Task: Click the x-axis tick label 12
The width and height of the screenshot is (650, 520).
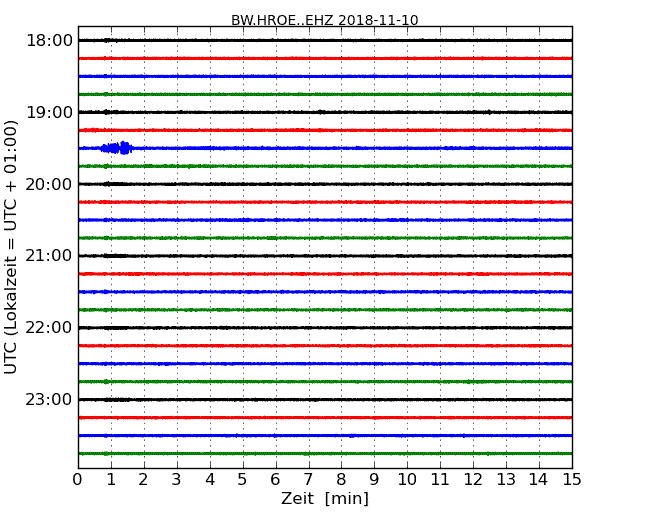Action: [x=473, y=479]
